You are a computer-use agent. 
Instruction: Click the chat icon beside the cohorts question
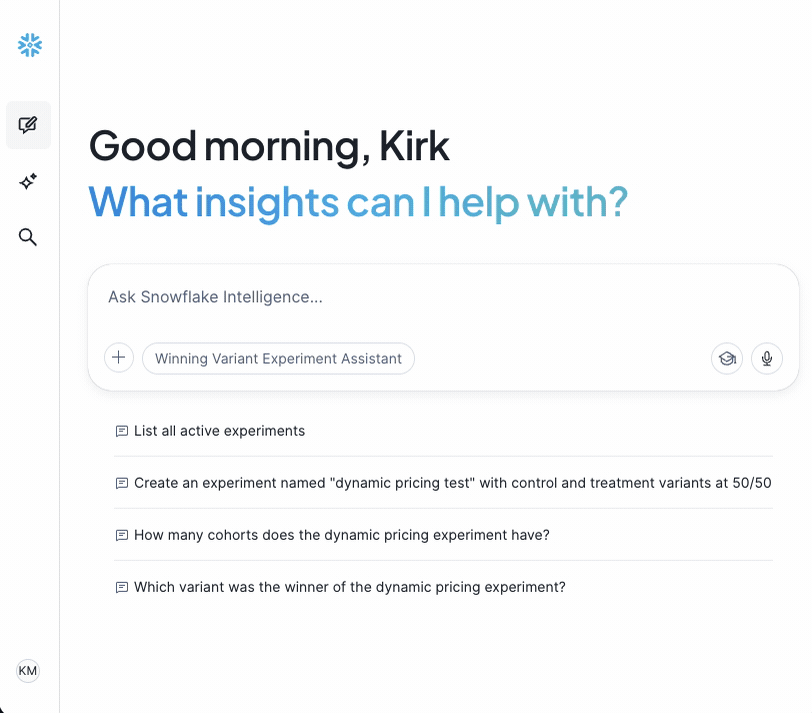click(x=122, y=534)
